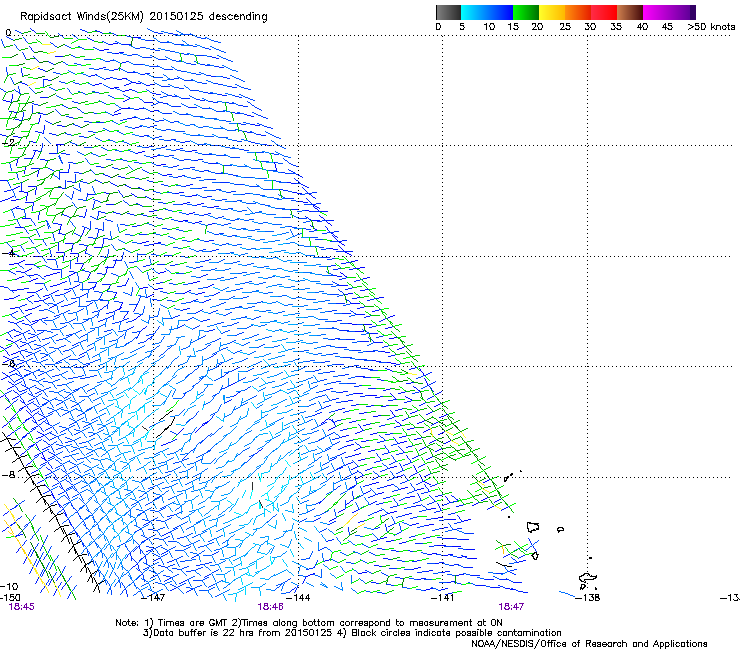Screen dimensions: 740x650
Task: Click the '>50 knots' legend label
Action: pyautogui.click(x=711, y=27)
